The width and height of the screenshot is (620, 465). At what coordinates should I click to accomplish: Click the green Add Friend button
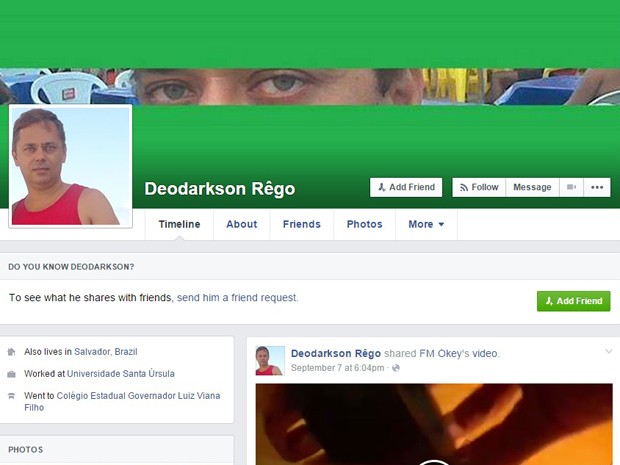[x=573, y=301]
